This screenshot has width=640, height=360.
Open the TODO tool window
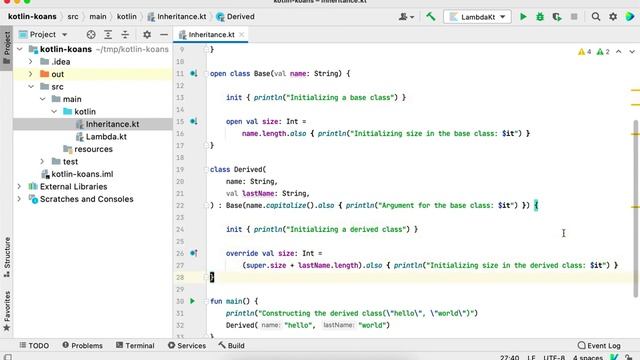(x=34, y=346)
